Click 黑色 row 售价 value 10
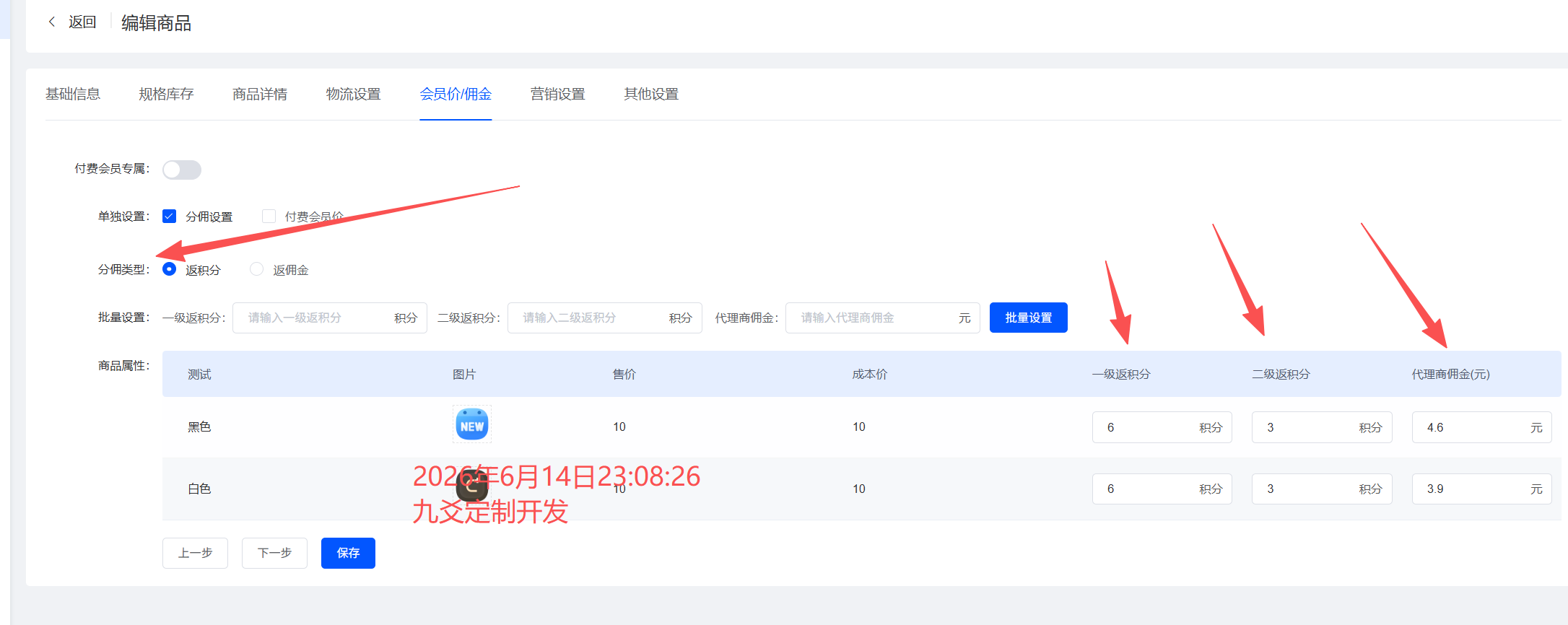This screenshot has width=1568, height=625. pos(619,427)
